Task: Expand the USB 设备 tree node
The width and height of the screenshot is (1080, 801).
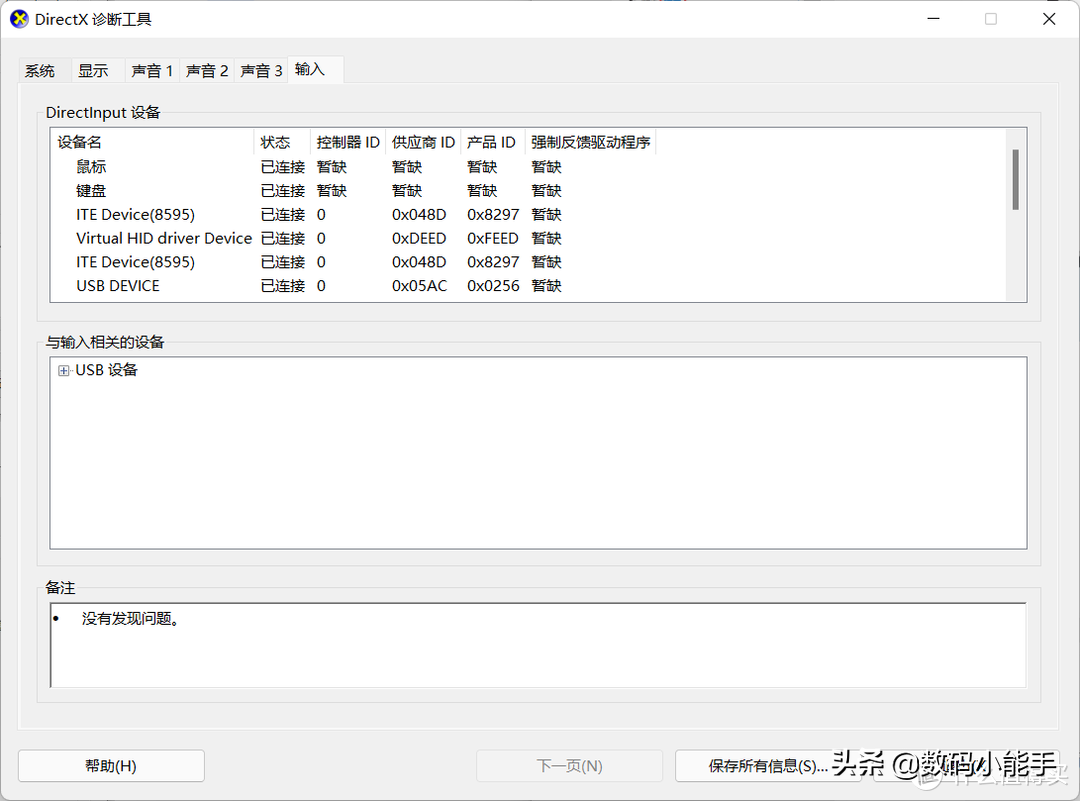Action: [x=64, y=371]
